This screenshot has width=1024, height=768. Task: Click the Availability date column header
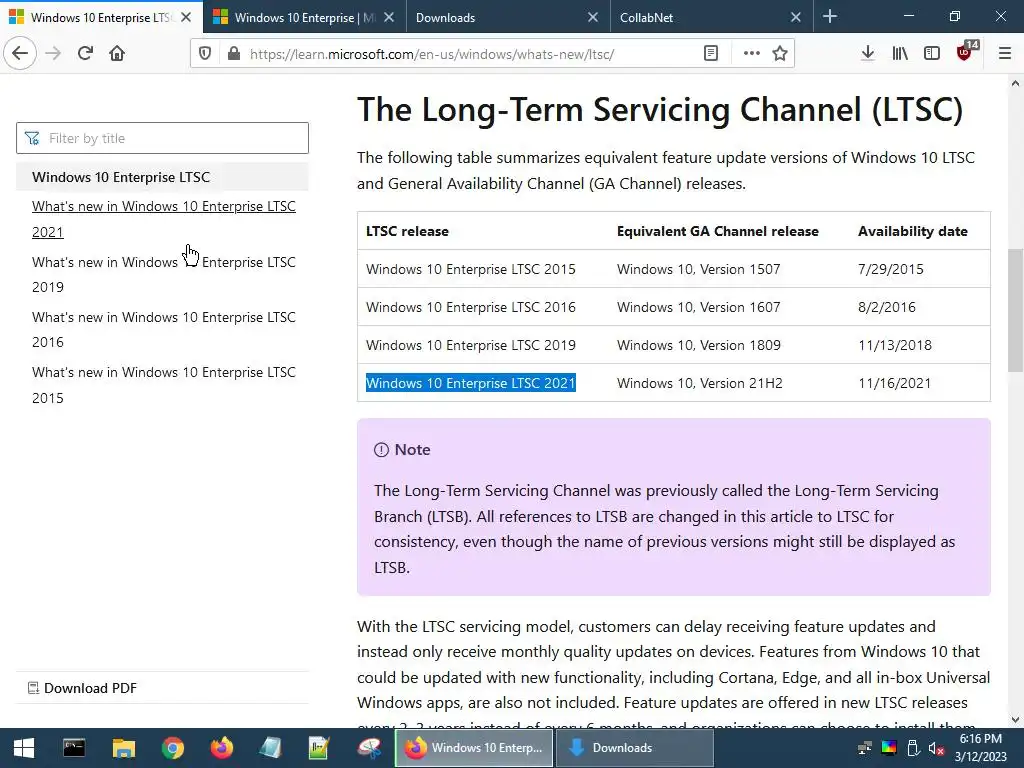tap(912, 231)
